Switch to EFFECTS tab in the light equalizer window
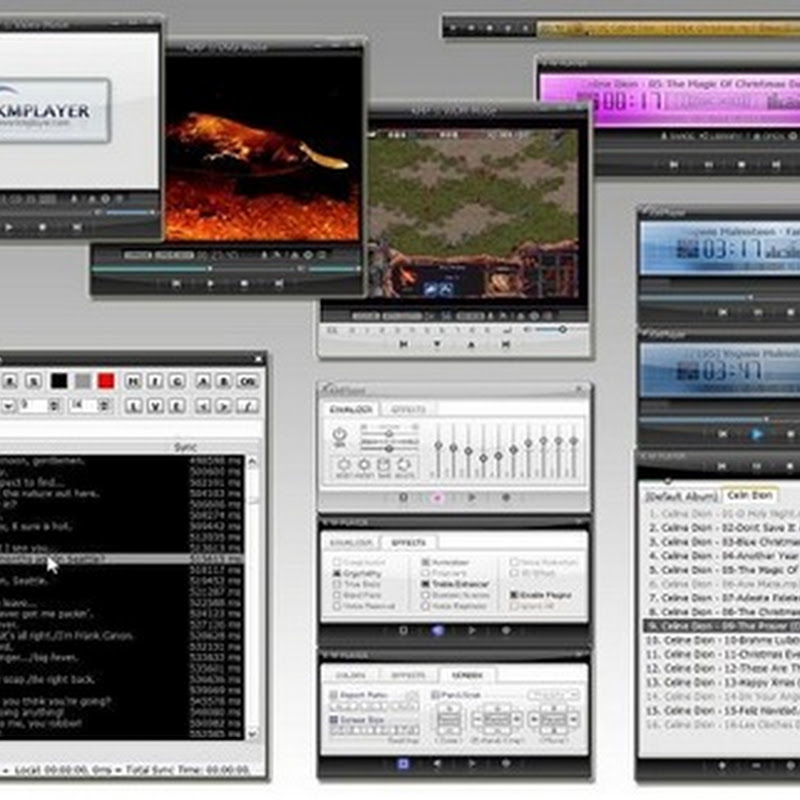This screenshot has width=800, height=800. 408,409
